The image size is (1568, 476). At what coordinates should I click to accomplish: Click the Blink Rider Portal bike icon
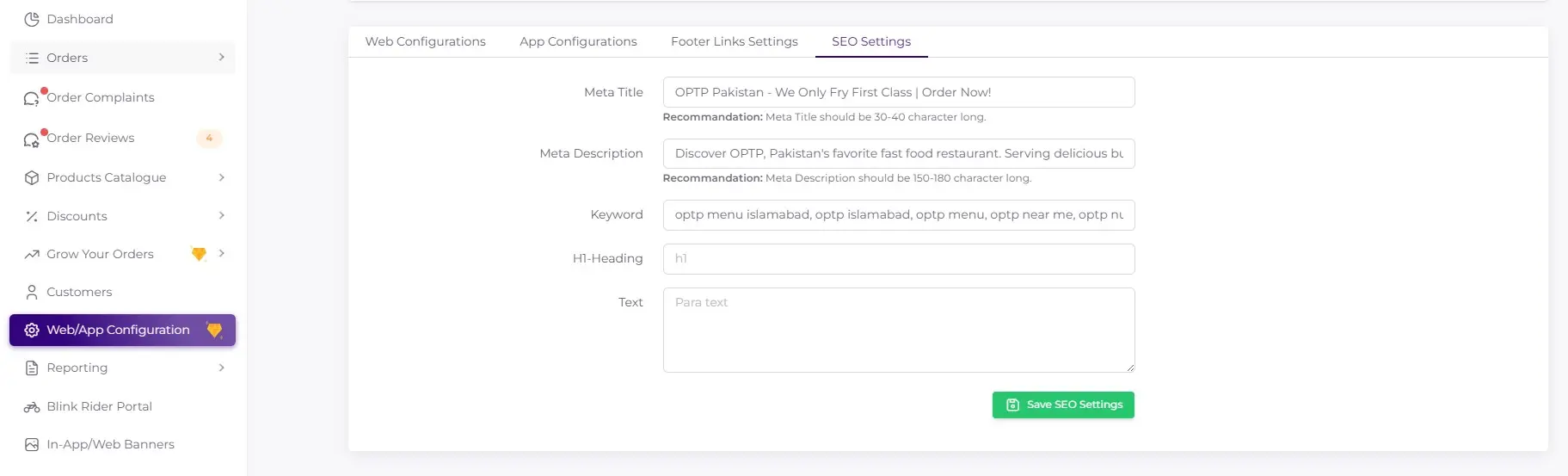32,406
